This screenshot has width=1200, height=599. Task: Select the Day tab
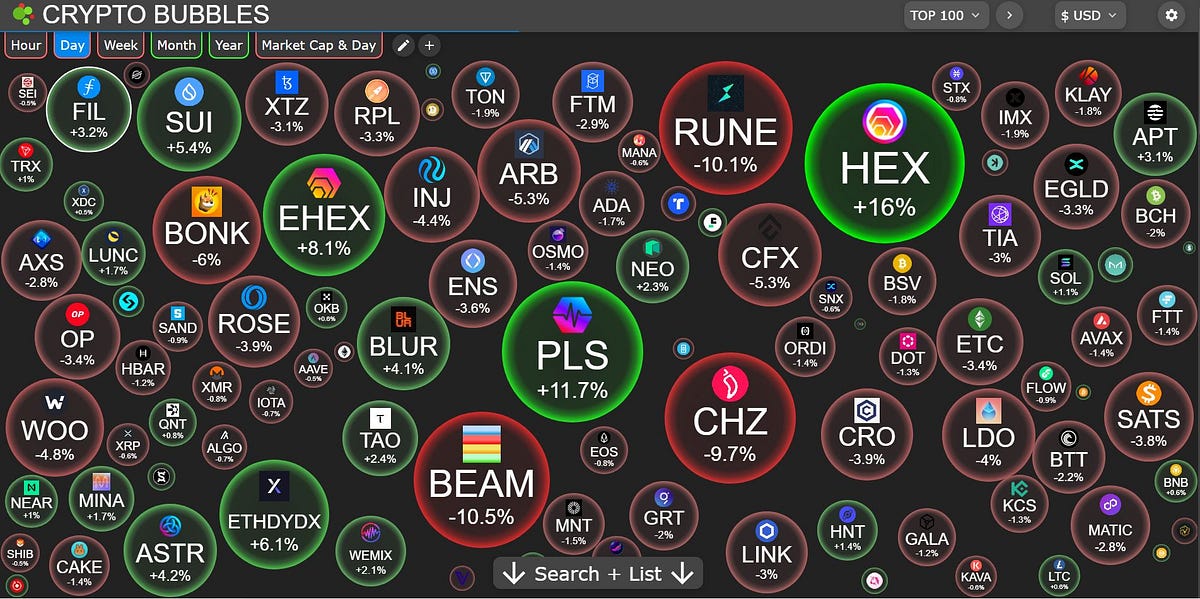(72, 45)
